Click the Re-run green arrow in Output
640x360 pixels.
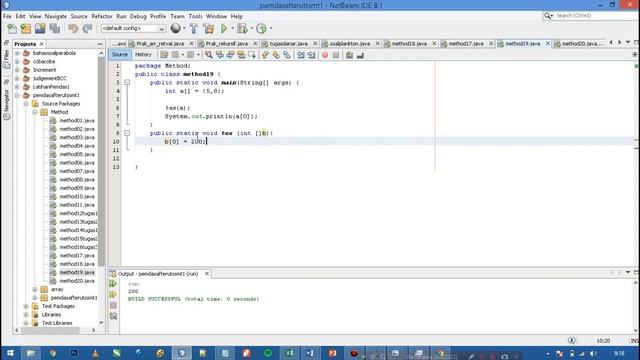pyautogui.click(x=113, y=284)
